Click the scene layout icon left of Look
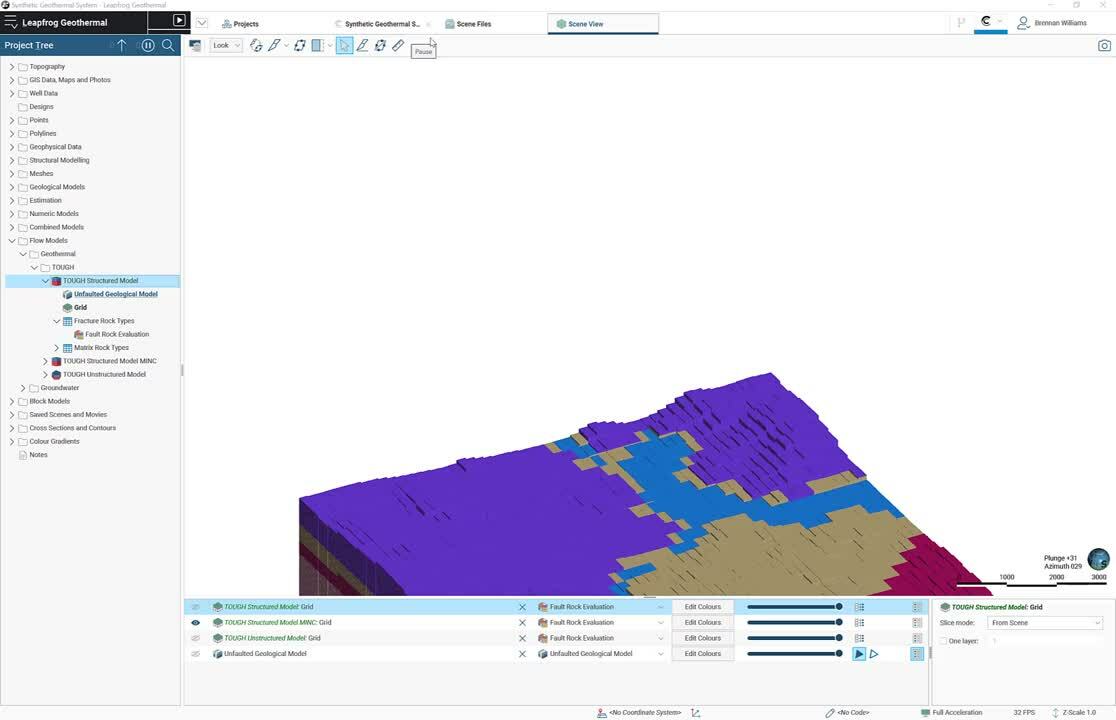Screen dimensions: 1116x720 click(x=195, y=46)
